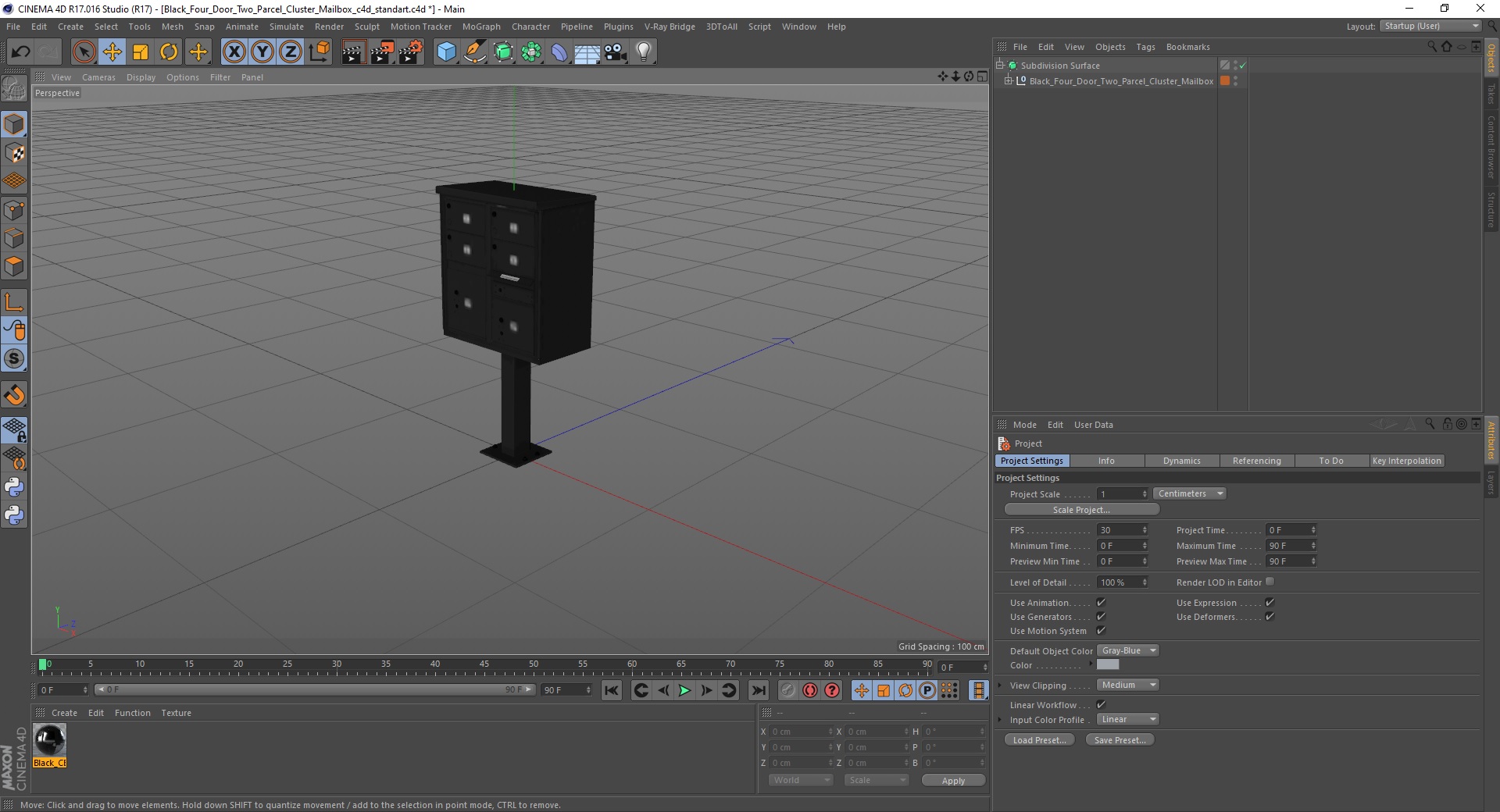This screenshot has width=1500, height=812.
Task: Open the Objects panel Bookmarks menu
Action: click(1187, 47)
